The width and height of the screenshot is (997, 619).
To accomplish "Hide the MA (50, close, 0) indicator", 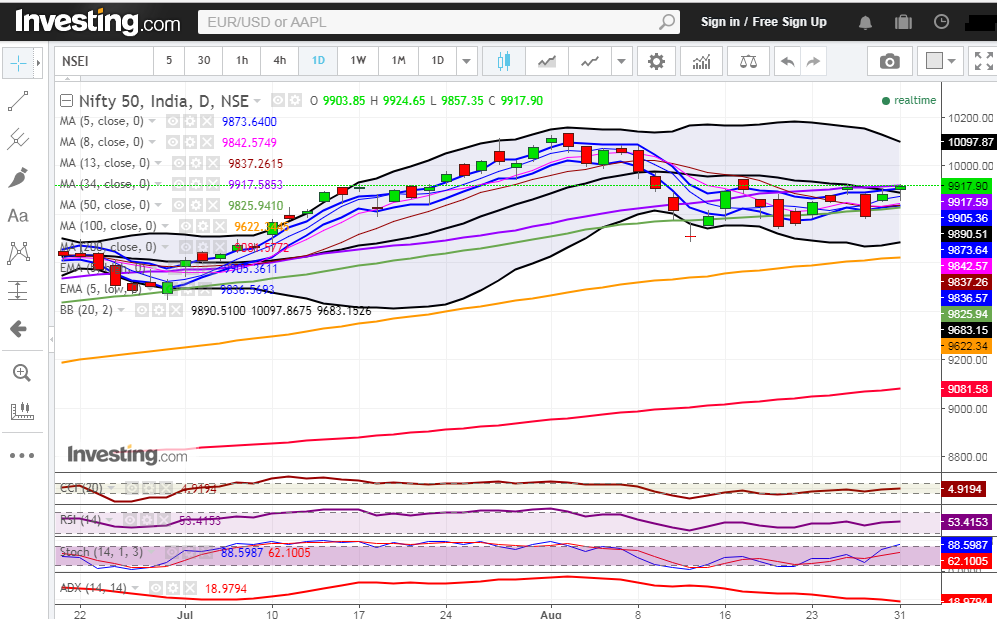I will [179, 205].
